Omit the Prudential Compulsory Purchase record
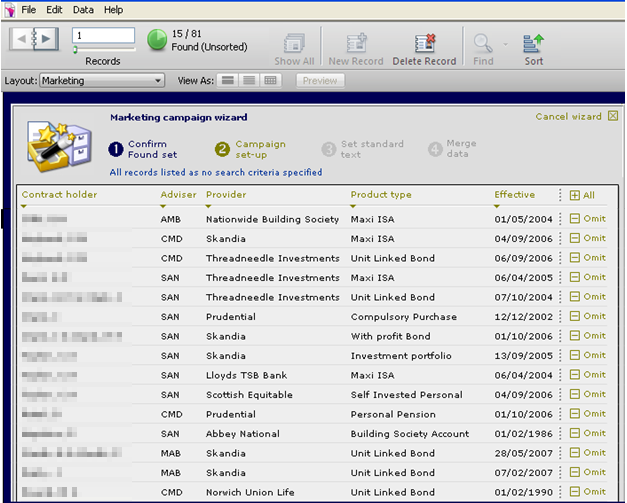627x503 pixels. [x=587, y=316]
